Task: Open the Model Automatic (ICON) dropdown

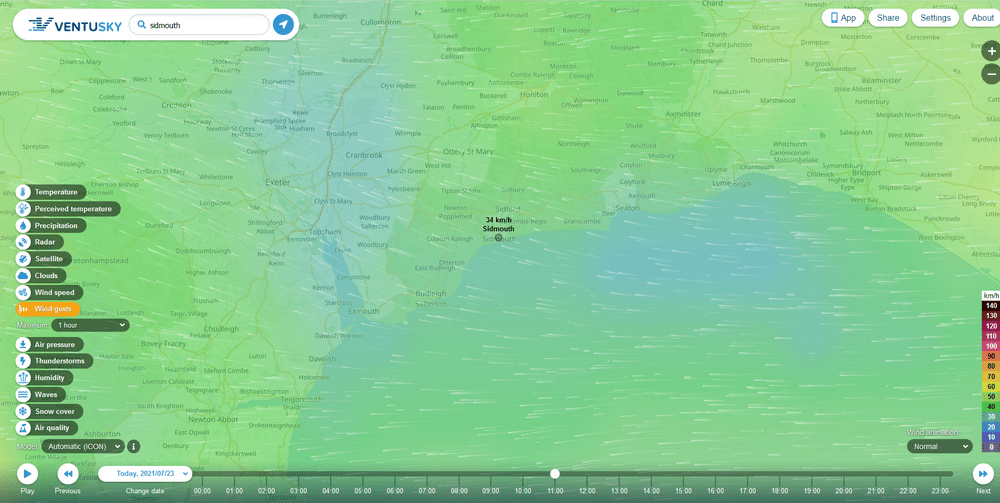Action: pos(96,446)
